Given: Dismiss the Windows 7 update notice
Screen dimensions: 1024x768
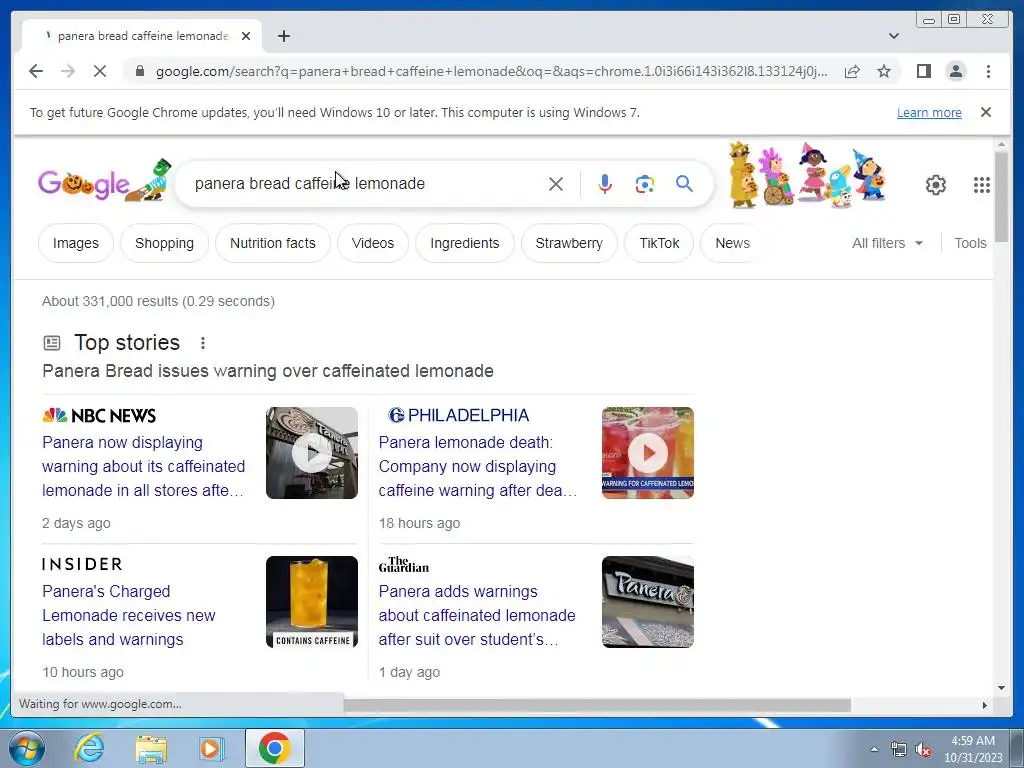Looking at the screenshot, I should coord(986,112).
